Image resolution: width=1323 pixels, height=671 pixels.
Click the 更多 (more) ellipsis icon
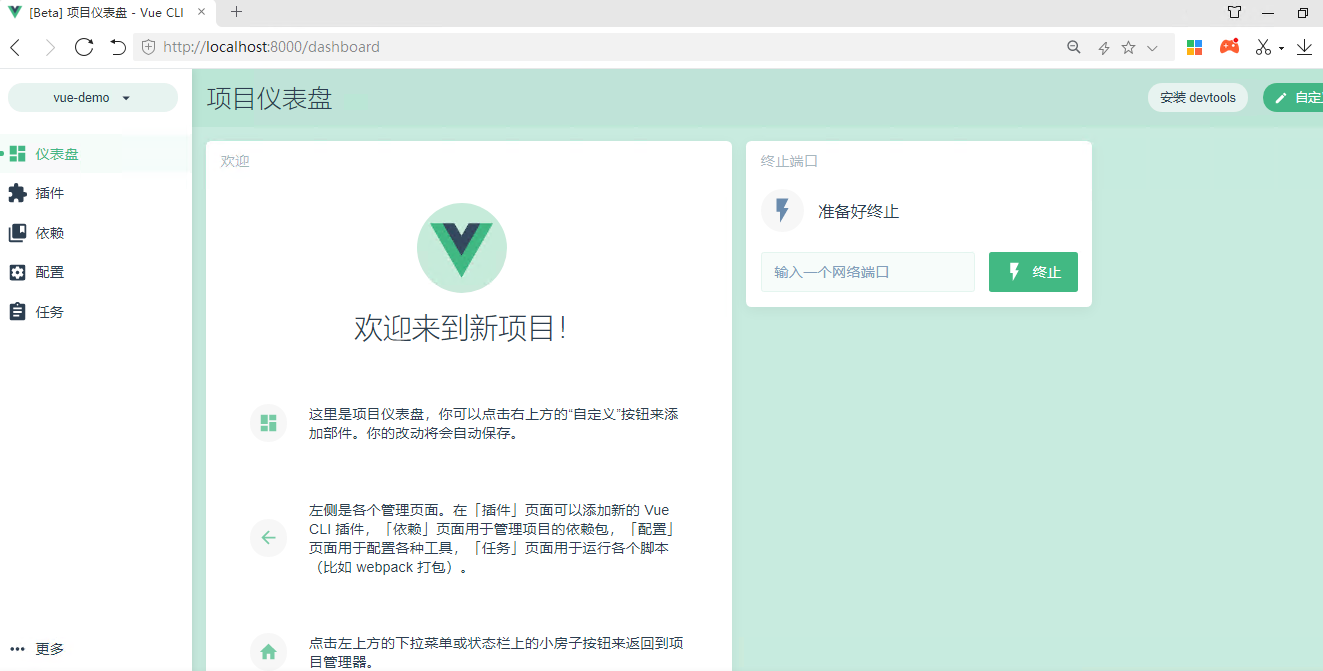[17, 648]
